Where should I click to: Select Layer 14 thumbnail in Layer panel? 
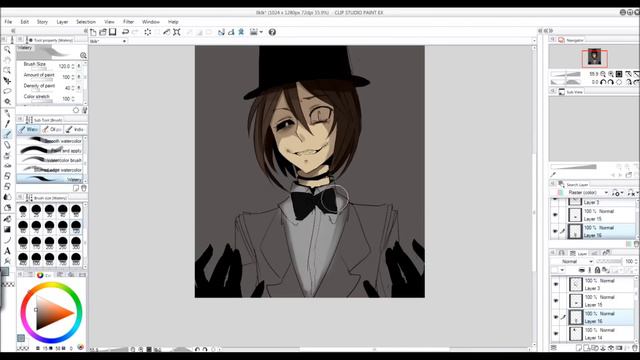(x=576, y=333)
